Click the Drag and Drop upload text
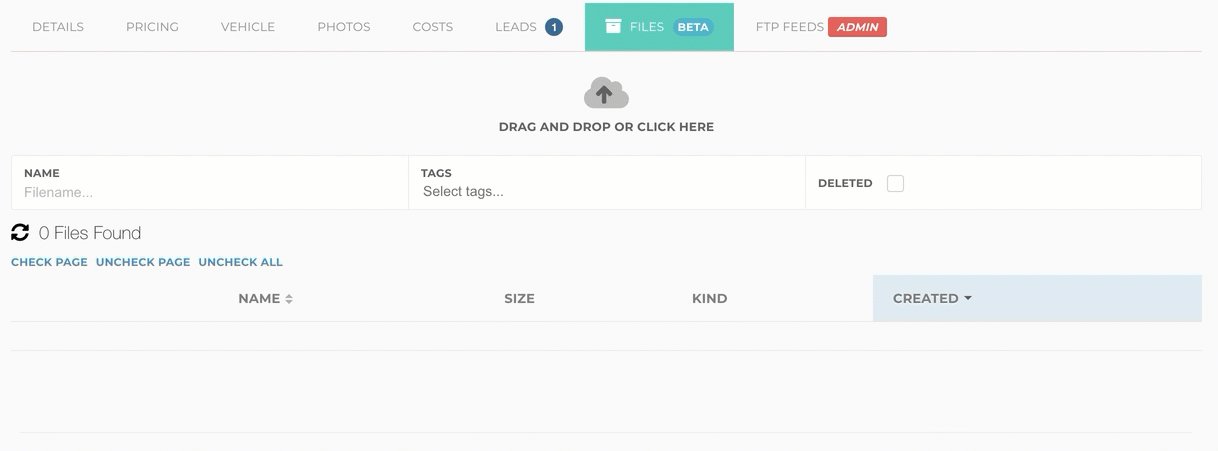Viewport: 1218px width, 451px height. click(606, 127)
